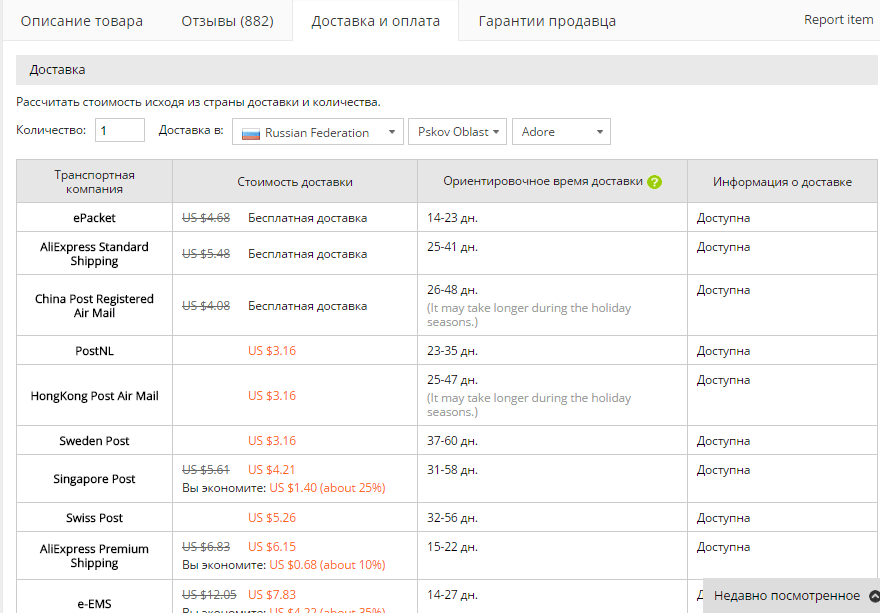Select the ePacket shipping row

click(x=95, y=218)
